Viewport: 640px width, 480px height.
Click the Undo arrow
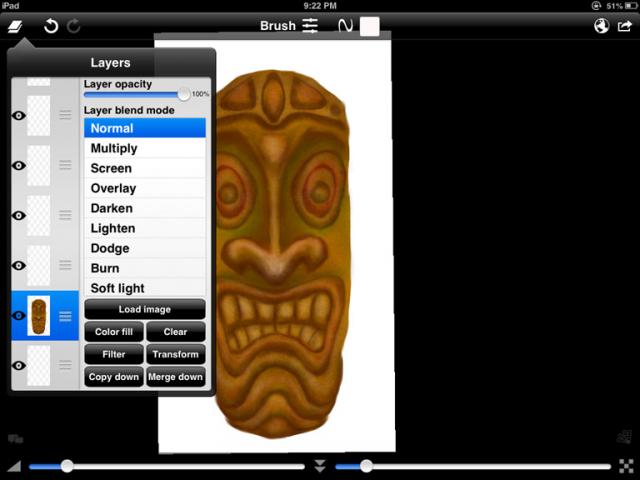(x=51, y=26)
